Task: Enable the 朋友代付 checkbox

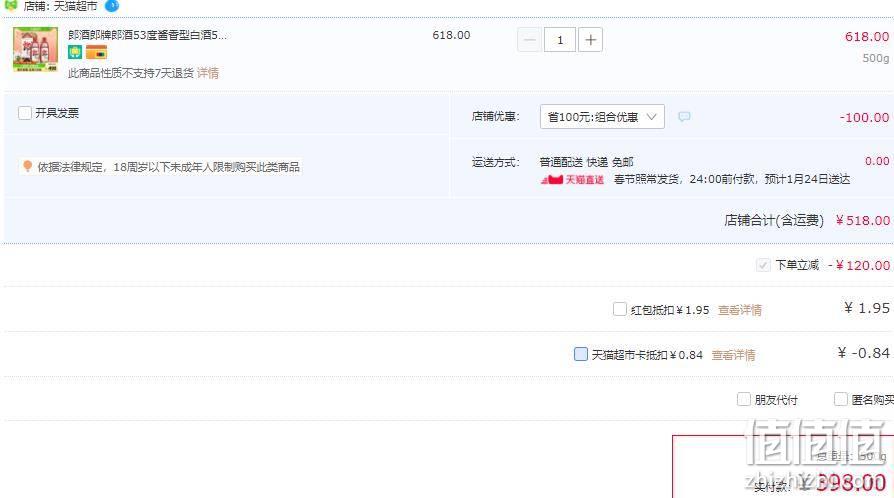Action: click(x=743, y=399)
